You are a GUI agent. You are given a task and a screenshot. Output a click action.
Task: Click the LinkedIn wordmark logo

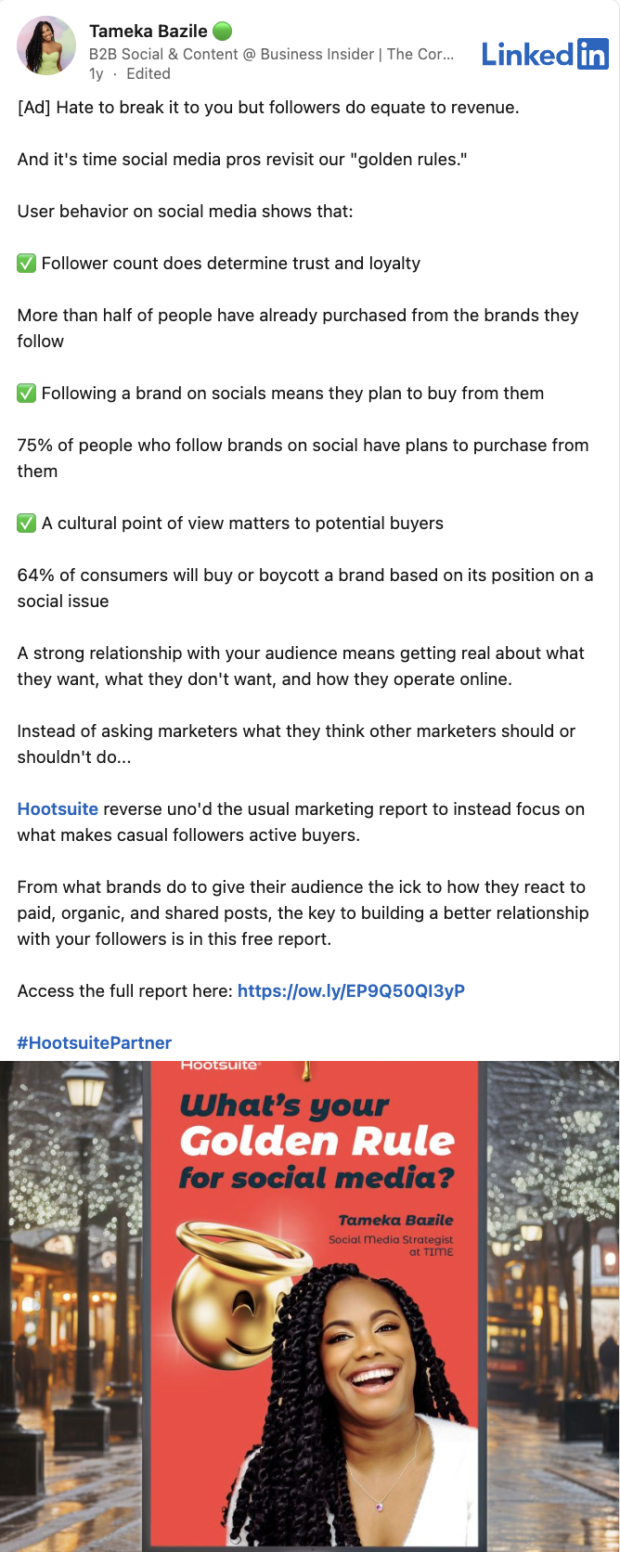pyautogui.click(x=528, y=55)
